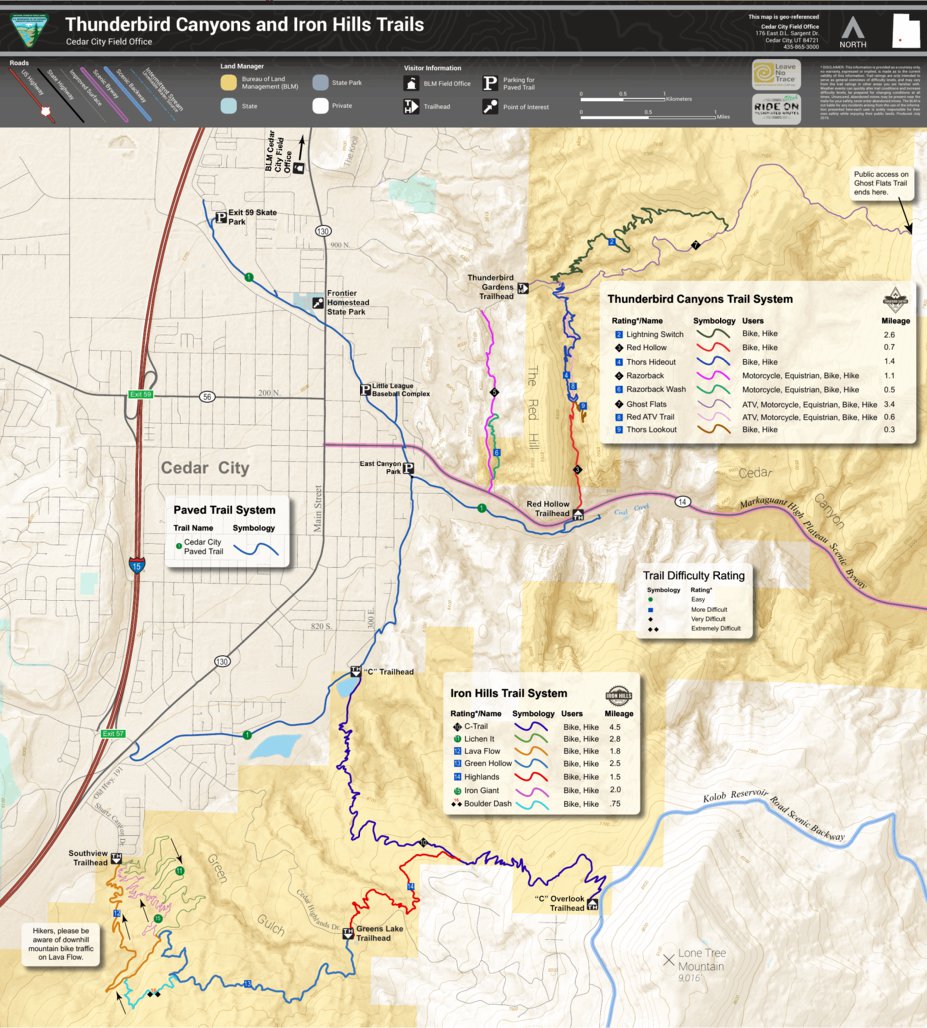Click the Lightning Switch symbology line in legend
This screenshot has width=927, height=1028.
713,333
